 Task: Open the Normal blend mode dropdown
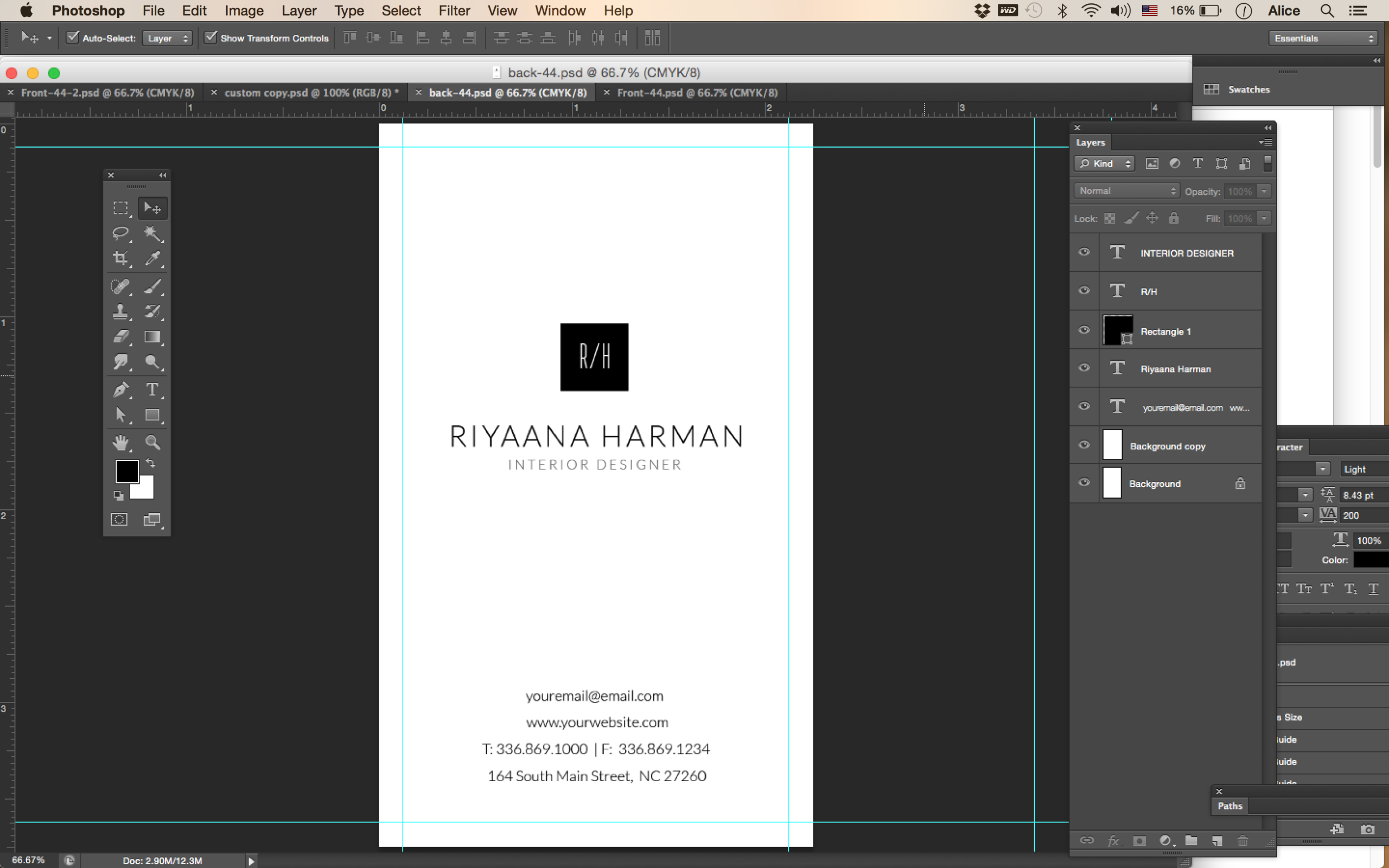click(1126, 191)
